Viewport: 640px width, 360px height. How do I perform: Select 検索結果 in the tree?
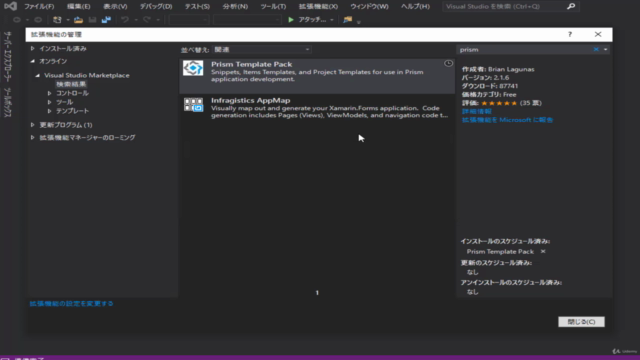pyautogui.click(x=71, y=84)
